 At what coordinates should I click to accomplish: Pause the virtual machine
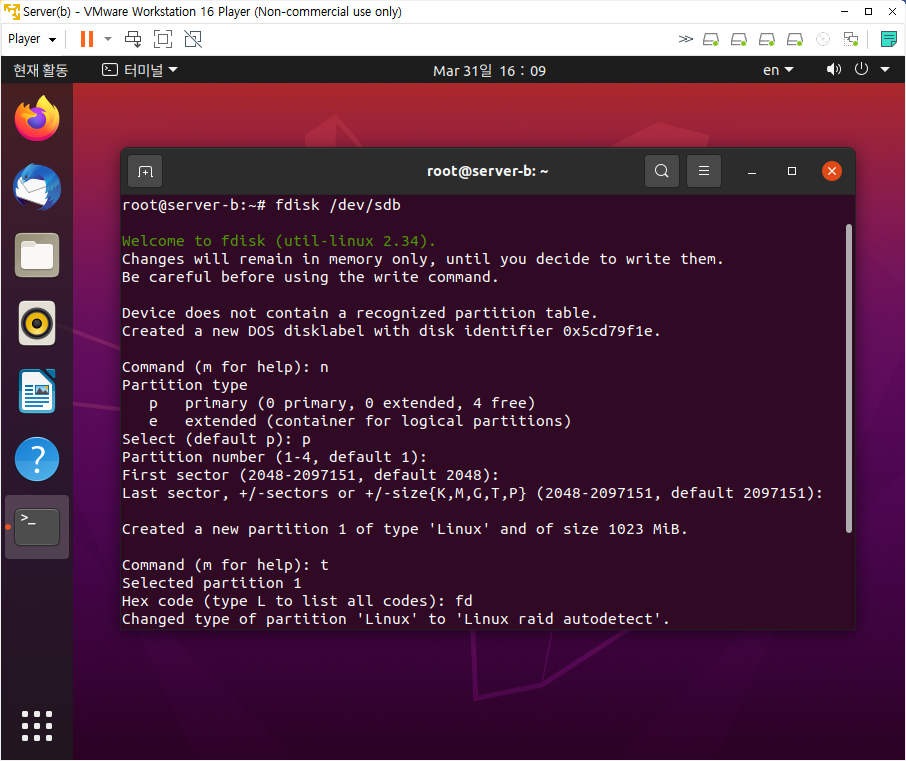click(x=87, y=39)
